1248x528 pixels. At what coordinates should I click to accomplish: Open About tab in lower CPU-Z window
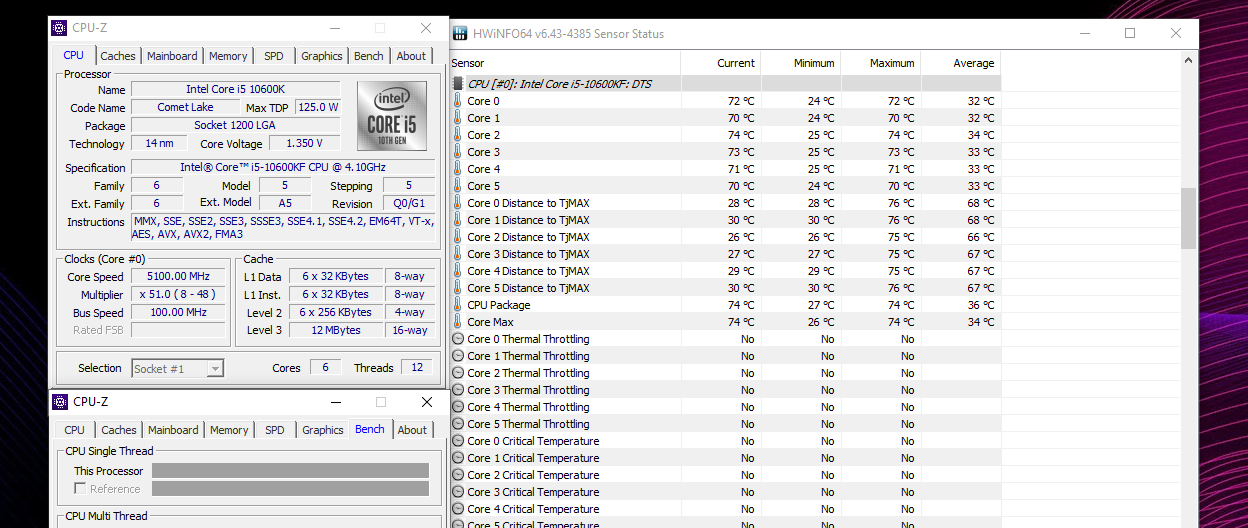click(x=412, y=430)
